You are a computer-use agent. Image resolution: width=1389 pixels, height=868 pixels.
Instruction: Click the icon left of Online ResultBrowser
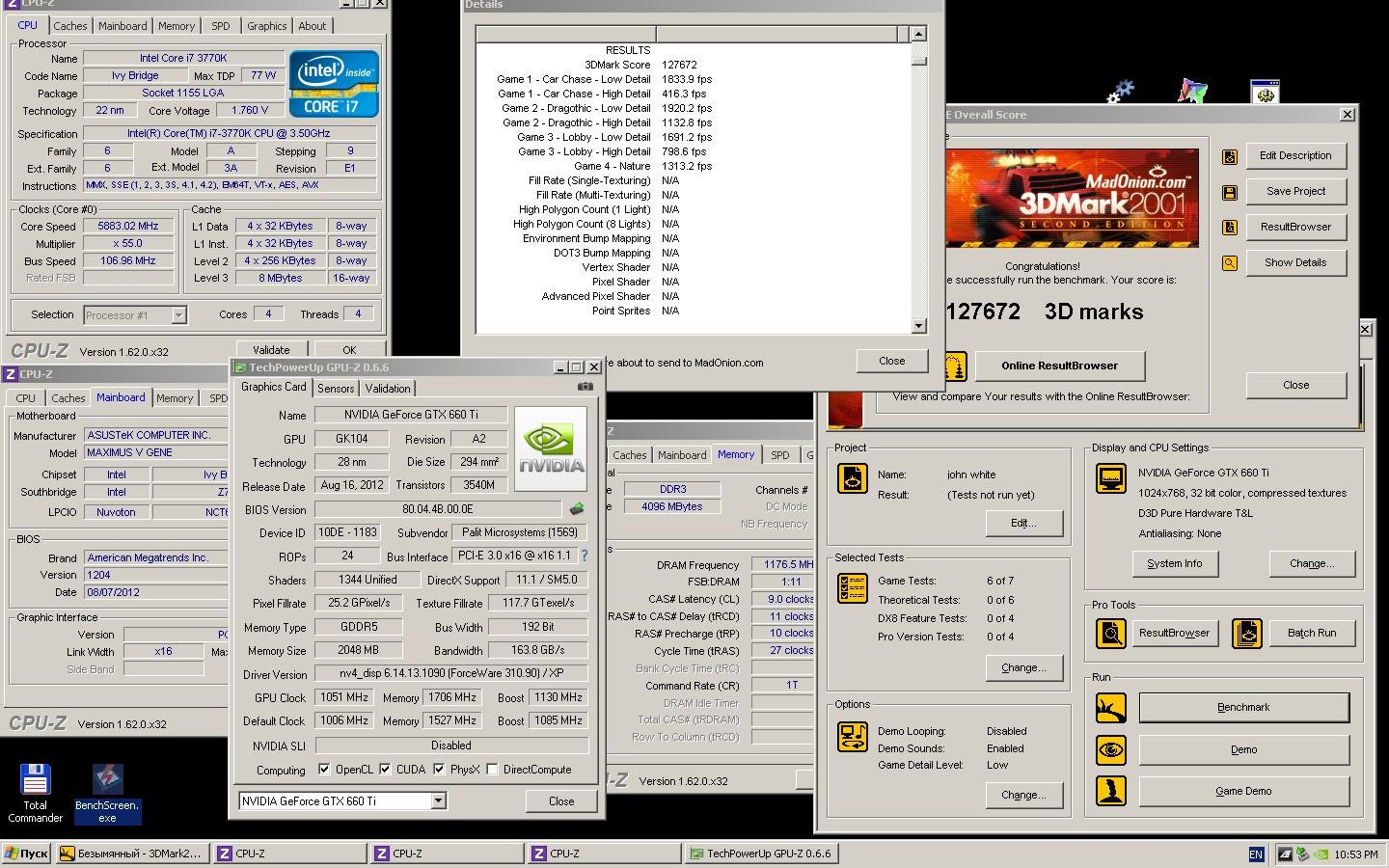[x=954, y=366]
